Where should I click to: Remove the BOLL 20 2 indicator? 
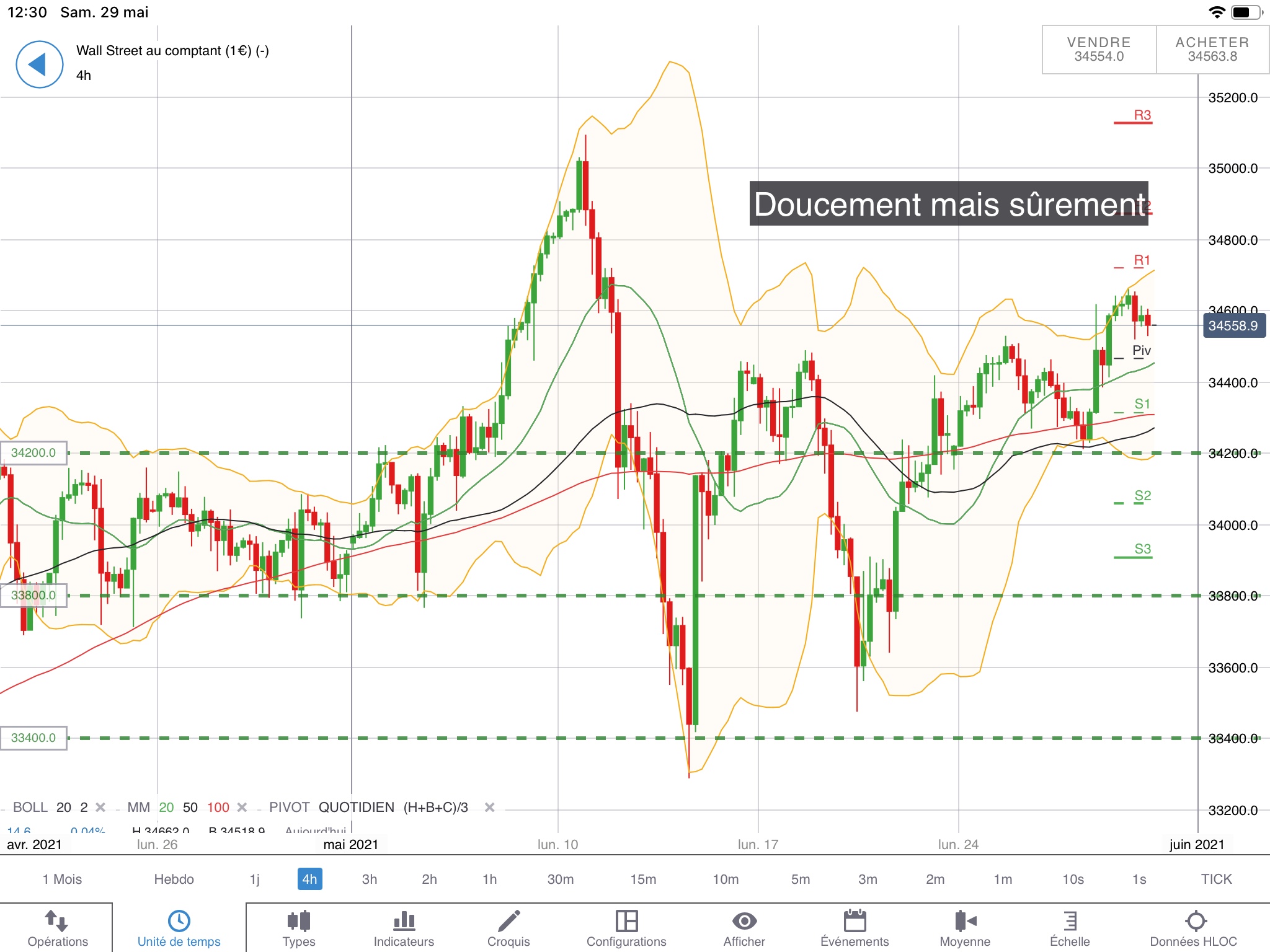[x=100, y=808]
